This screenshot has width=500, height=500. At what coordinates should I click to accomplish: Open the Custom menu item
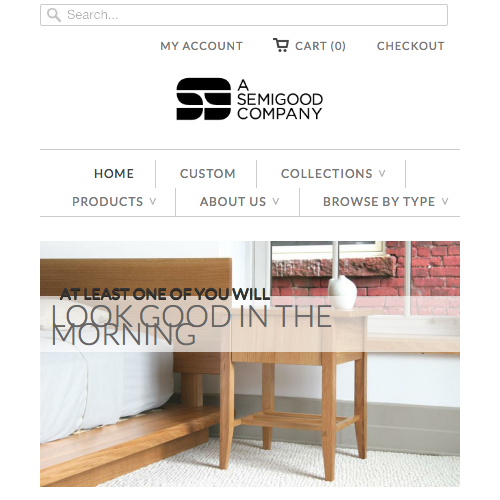[208, 174]
